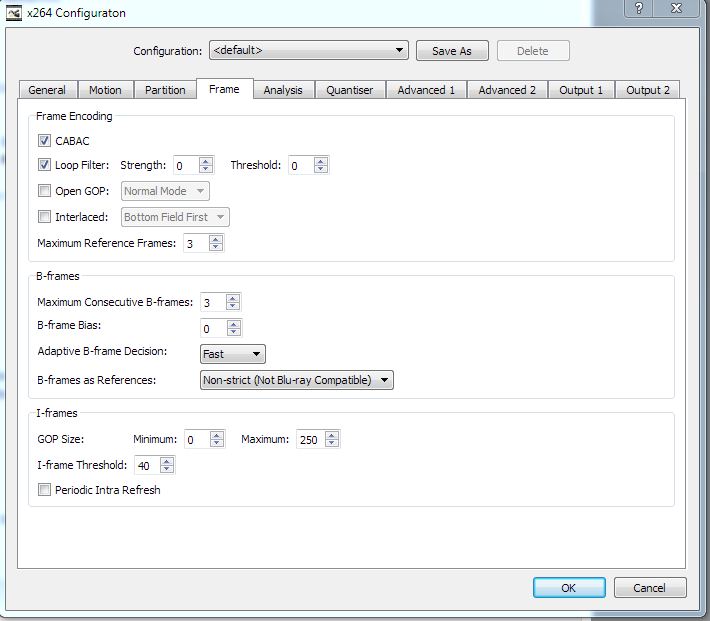The height and width of the screenshot is (621, 710).
Task: Enable the Interlaced checkbox
Action: 44,217
